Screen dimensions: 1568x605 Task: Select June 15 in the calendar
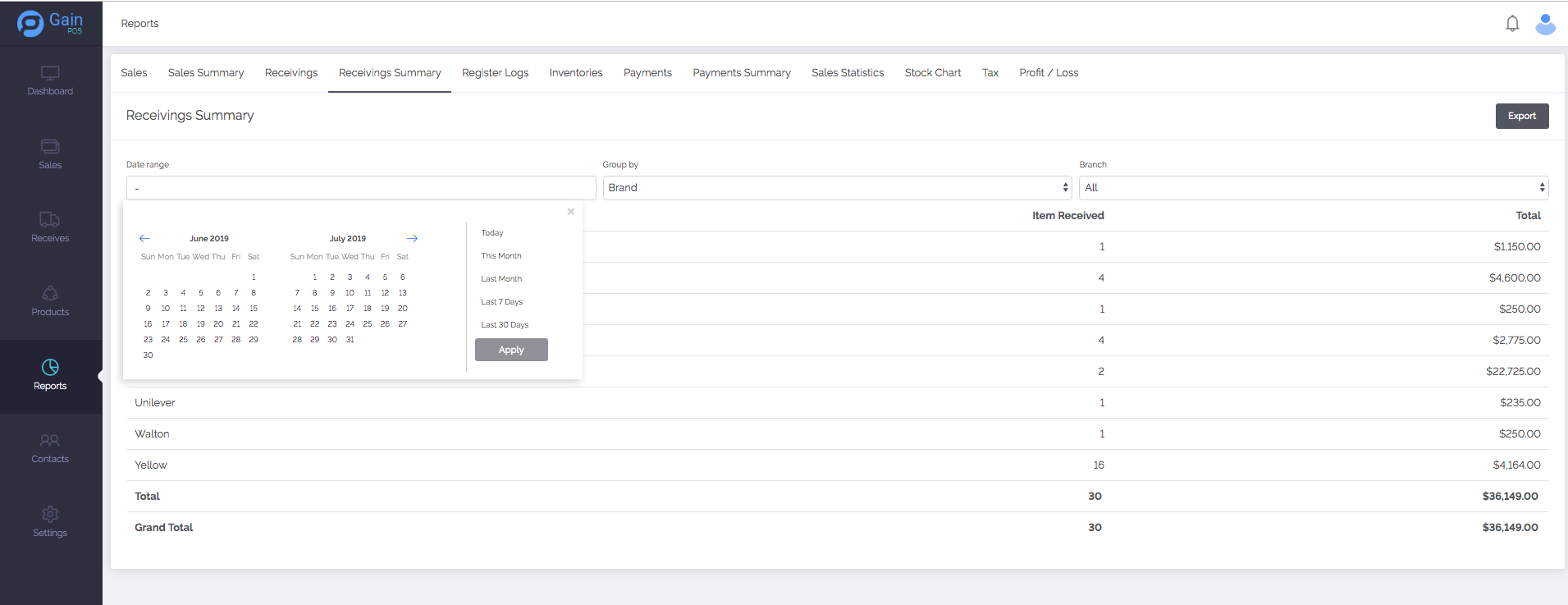click(x=254, y=309)
